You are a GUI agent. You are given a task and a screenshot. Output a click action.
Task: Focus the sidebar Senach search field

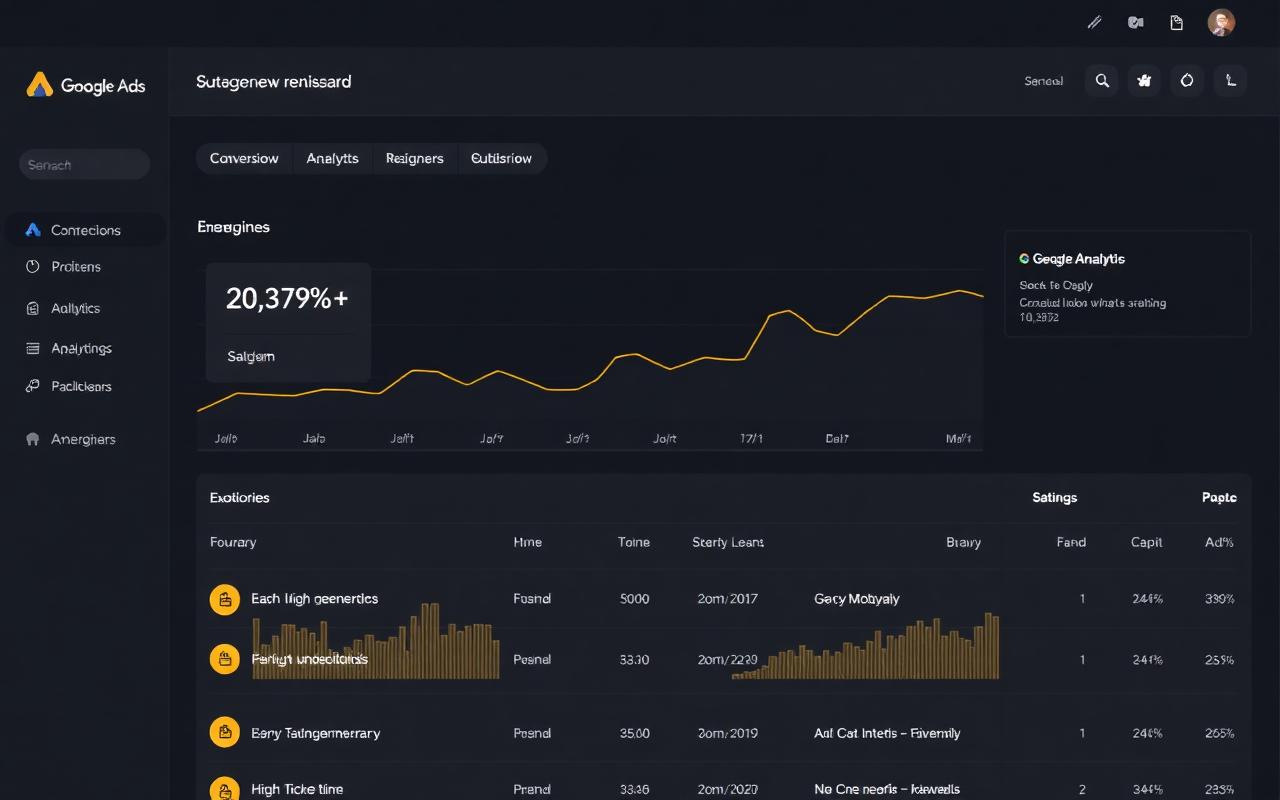(x=85, y=164)
